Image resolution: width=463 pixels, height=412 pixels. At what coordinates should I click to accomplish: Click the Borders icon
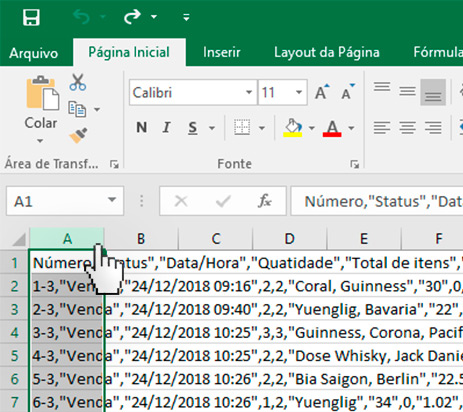coord(242,127)
